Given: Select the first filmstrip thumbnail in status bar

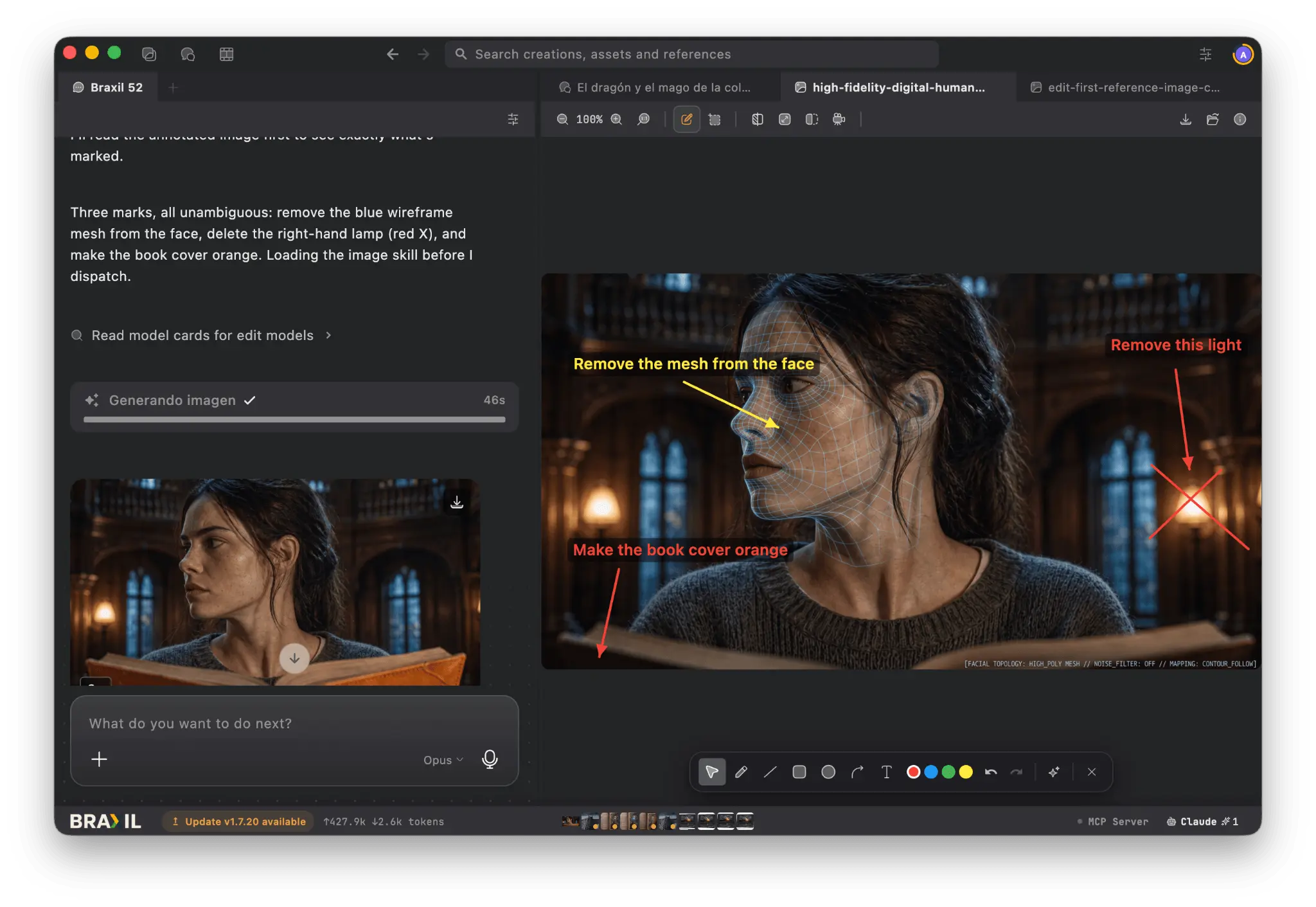Looking at the screenshot, I should click(570, 822).
